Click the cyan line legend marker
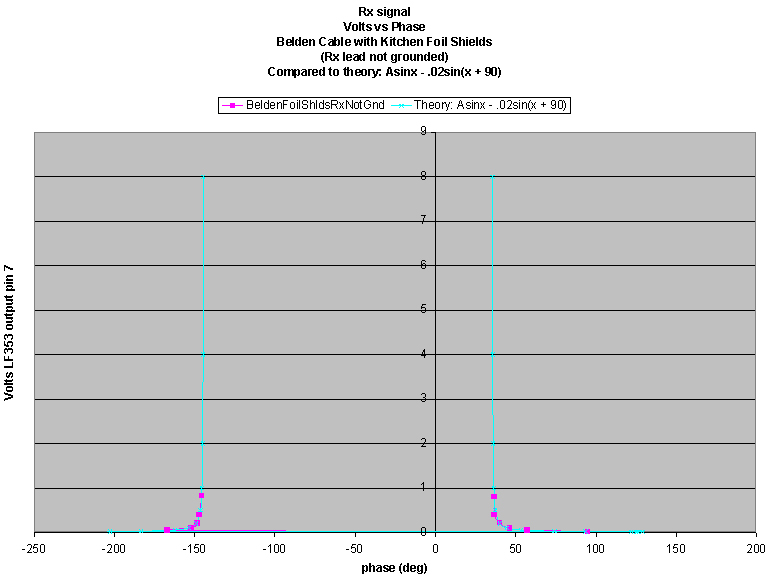This screenshot has width=771, height=578. (x=401, y=105)
